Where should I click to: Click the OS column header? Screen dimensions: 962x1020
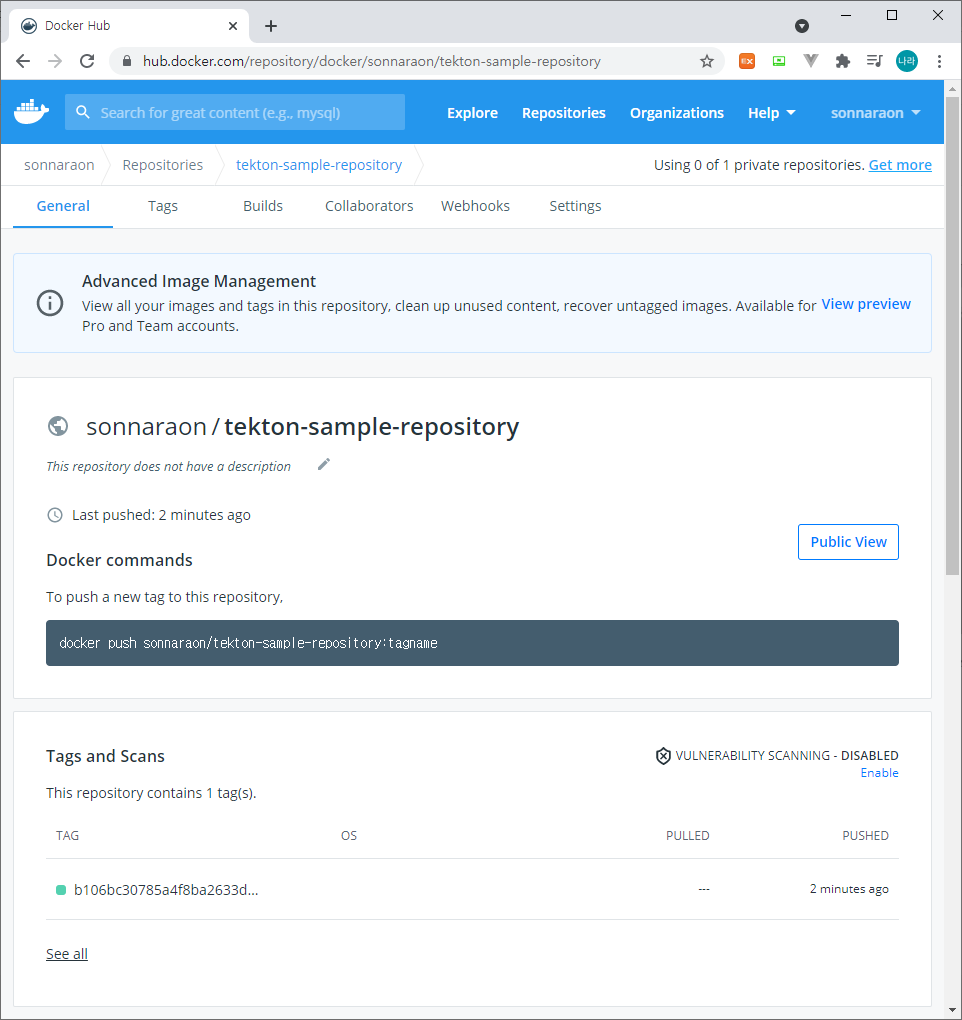pos(349,835)
